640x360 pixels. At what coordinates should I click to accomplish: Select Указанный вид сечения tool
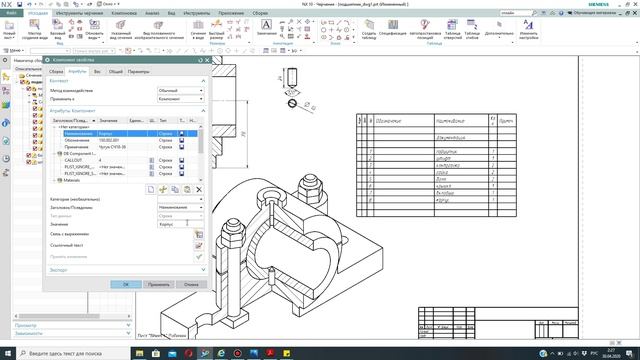(x=121, y=29)
